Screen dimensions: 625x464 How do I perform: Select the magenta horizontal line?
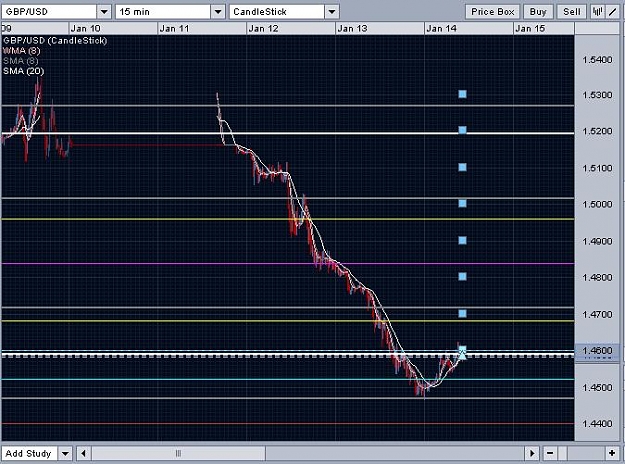coord(288,263)
